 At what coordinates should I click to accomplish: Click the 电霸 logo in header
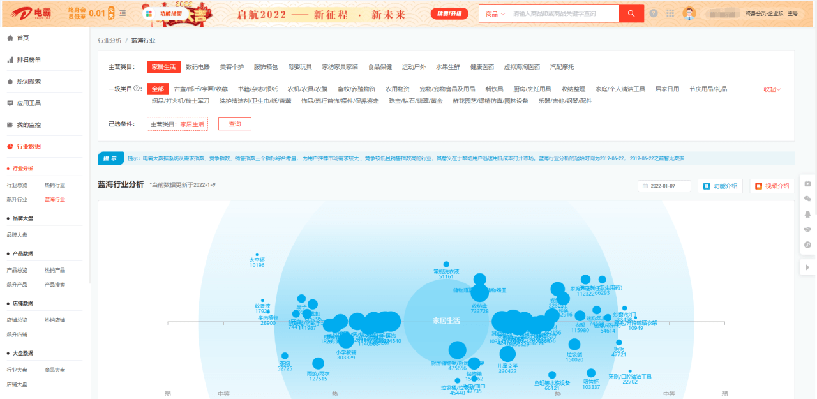tap(31, 14)
